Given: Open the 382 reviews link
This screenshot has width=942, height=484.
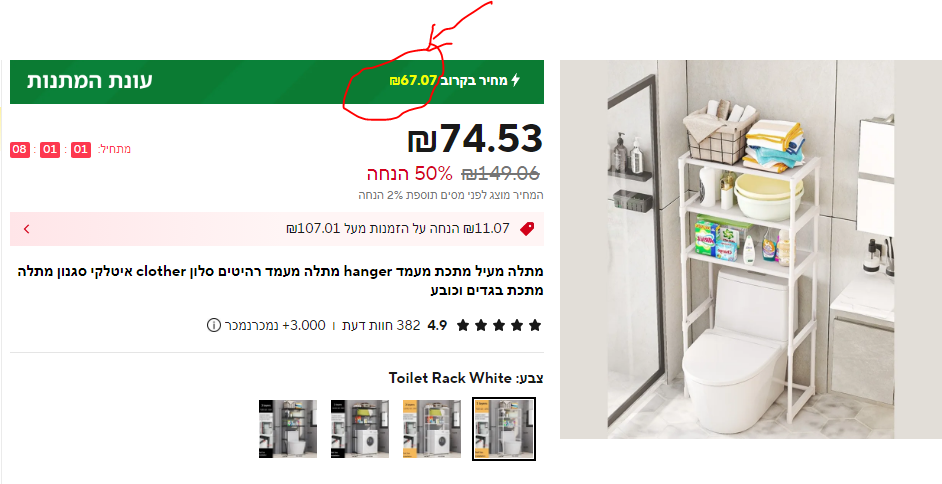Looking at the screenshot, I should click(381, 325).
